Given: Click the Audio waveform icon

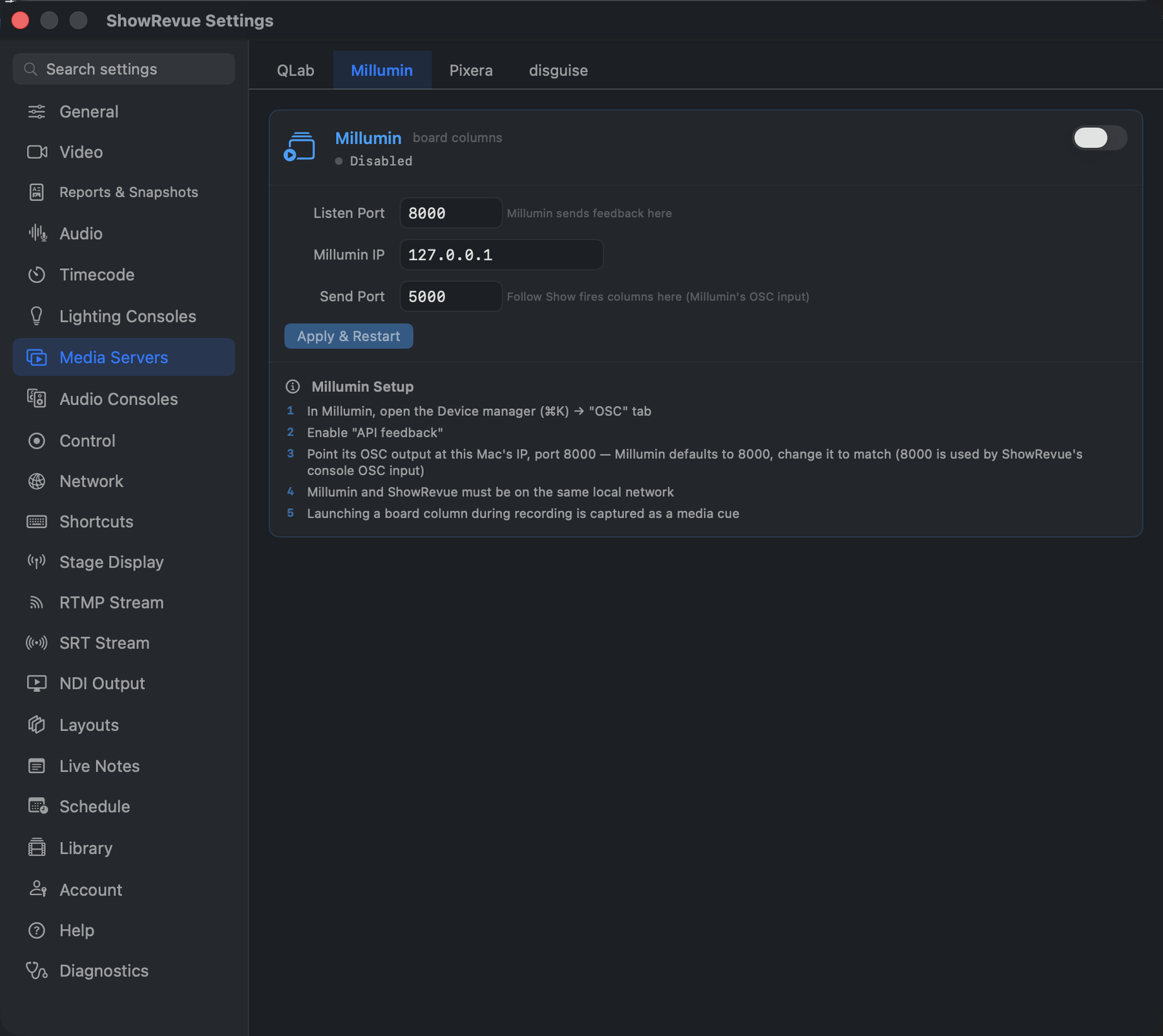Looking at the screenshot, I should [37, 233].
